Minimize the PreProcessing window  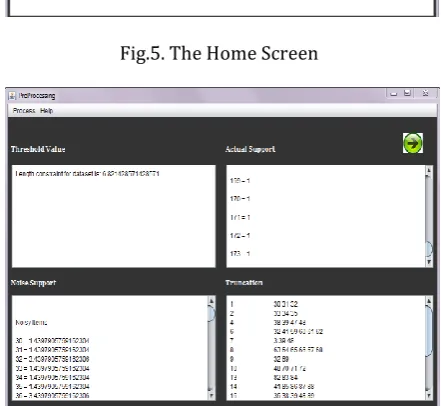pos(394,93)
